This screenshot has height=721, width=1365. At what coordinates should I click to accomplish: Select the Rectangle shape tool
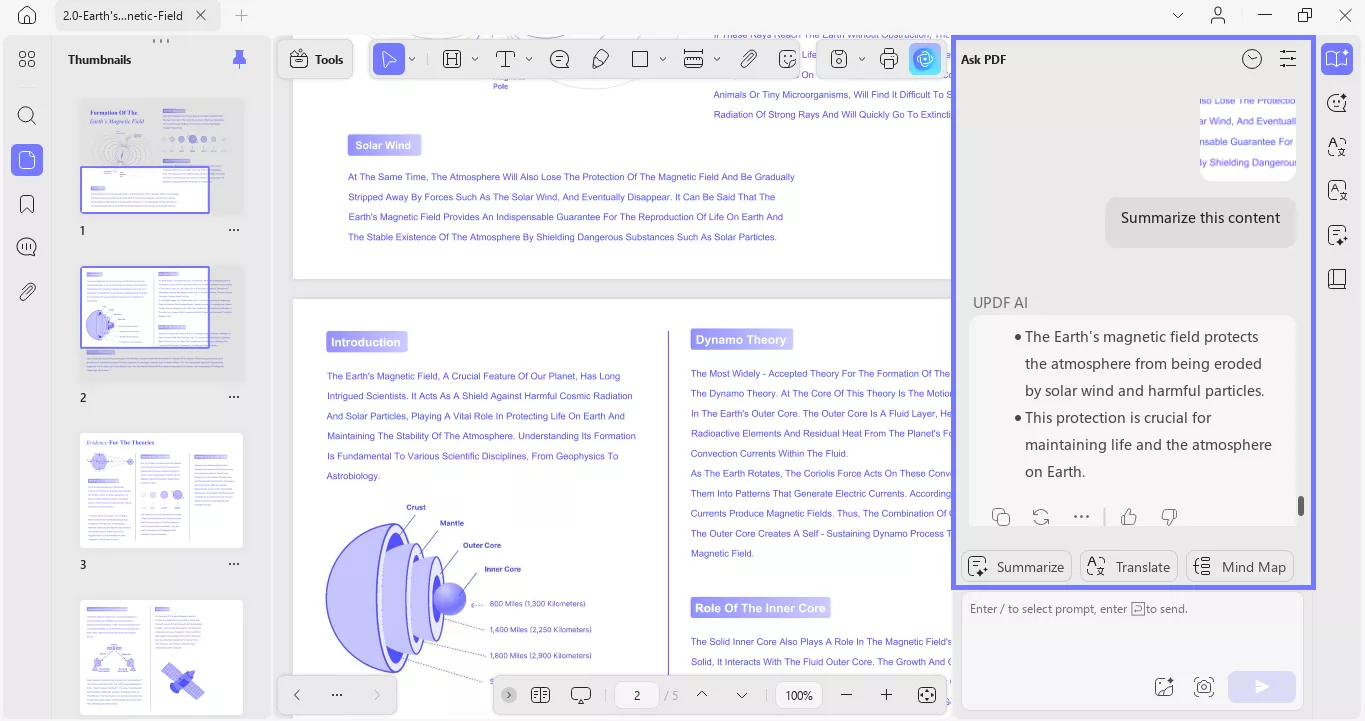641,60
